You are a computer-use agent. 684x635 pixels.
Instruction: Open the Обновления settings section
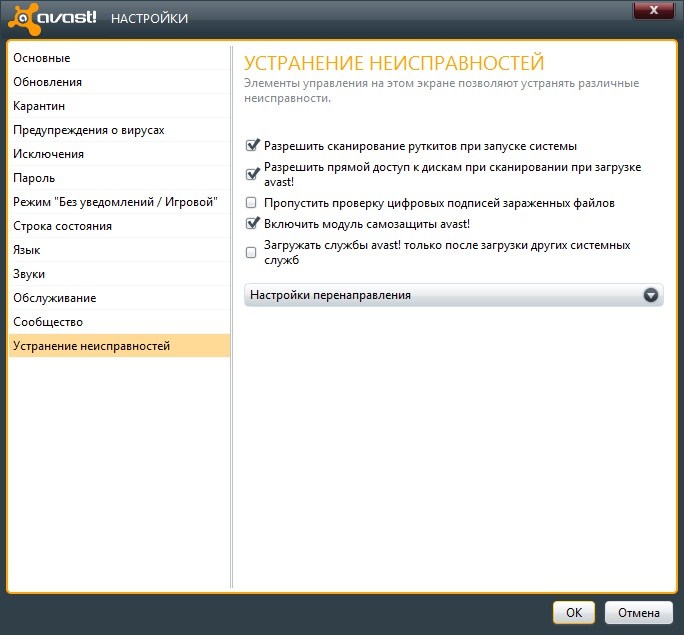(119, 82)
